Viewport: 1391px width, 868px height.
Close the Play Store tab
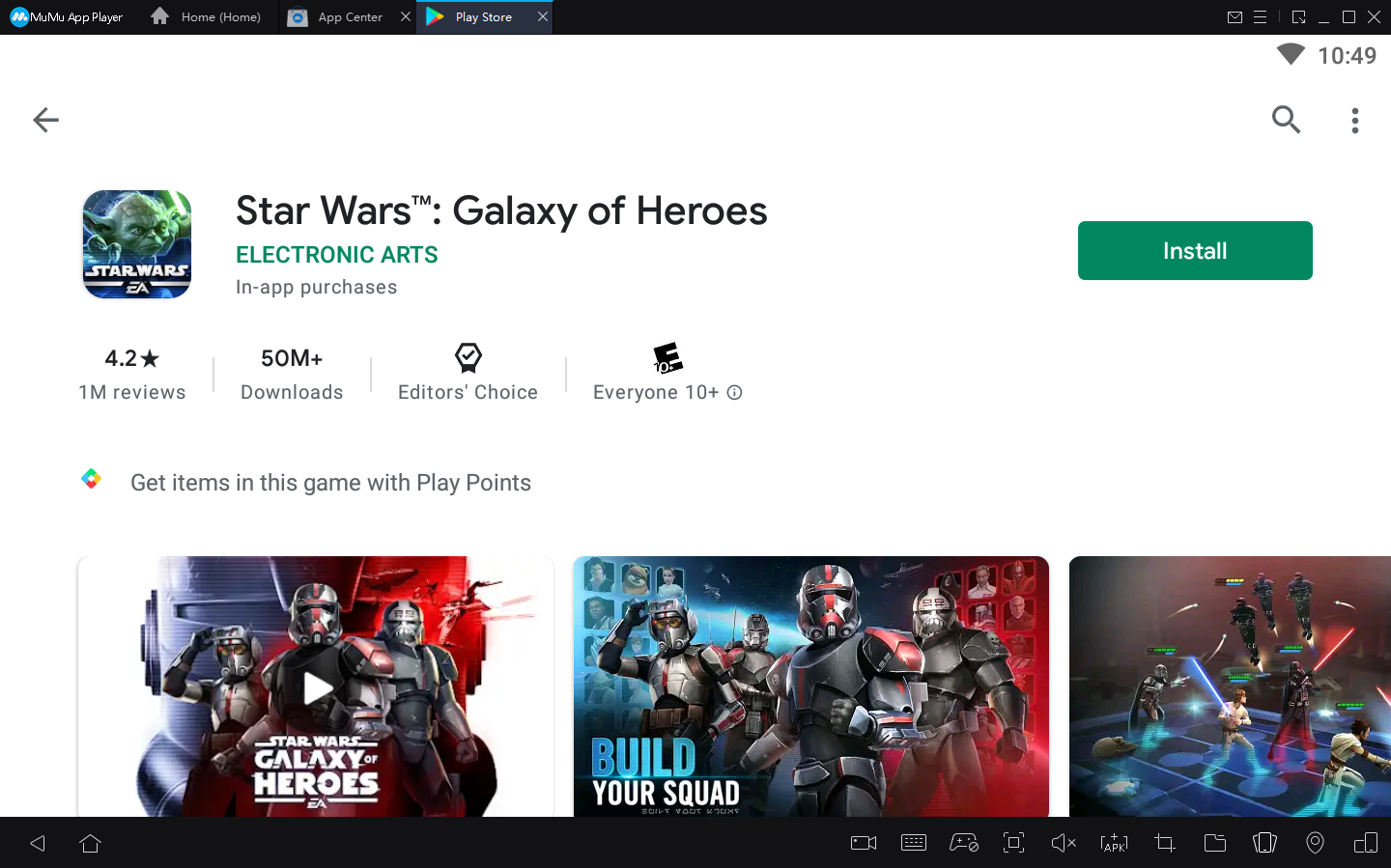click(x=543, y=16)
